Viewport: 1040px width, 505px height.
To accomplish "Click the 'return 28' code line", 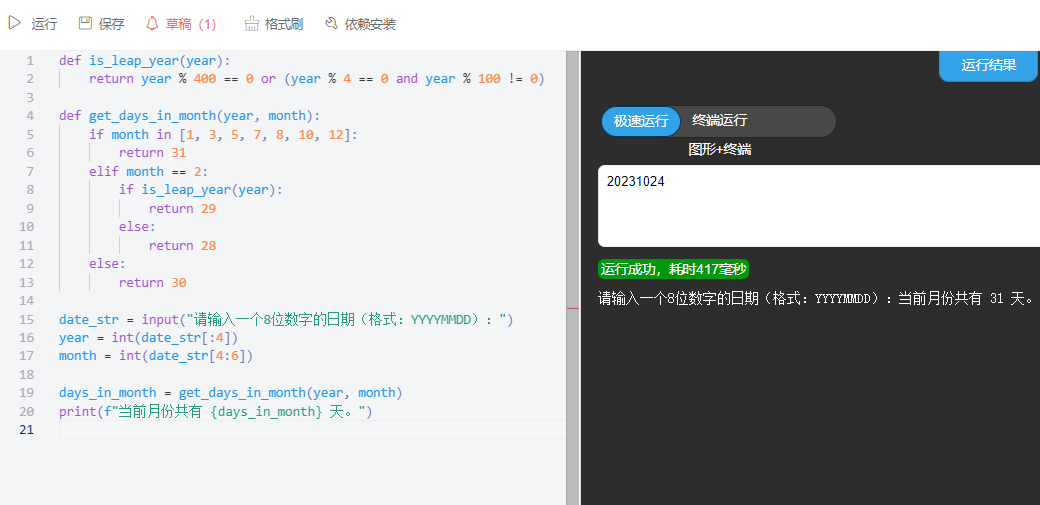I will pos(182,246).
